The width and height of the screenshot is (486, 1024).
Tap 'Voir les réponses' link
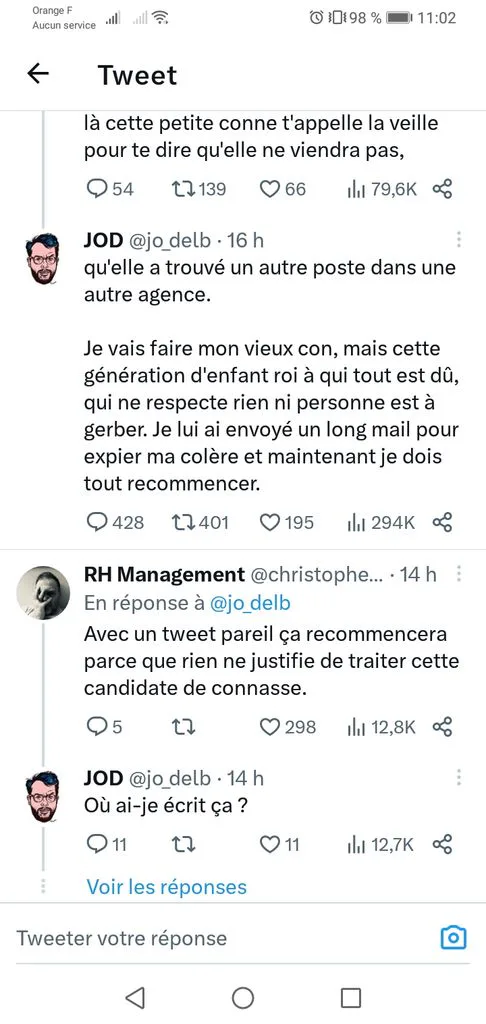point(167,887)
